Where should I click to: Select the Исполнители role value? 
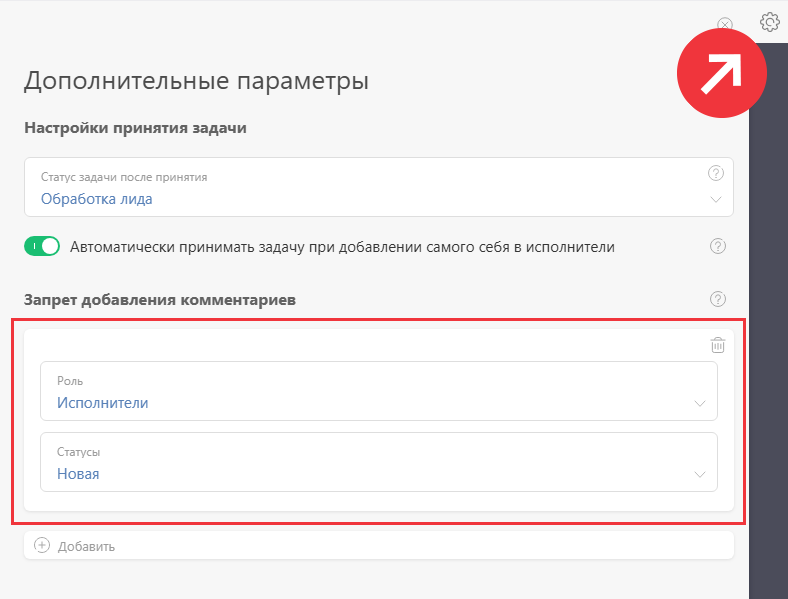103,403
